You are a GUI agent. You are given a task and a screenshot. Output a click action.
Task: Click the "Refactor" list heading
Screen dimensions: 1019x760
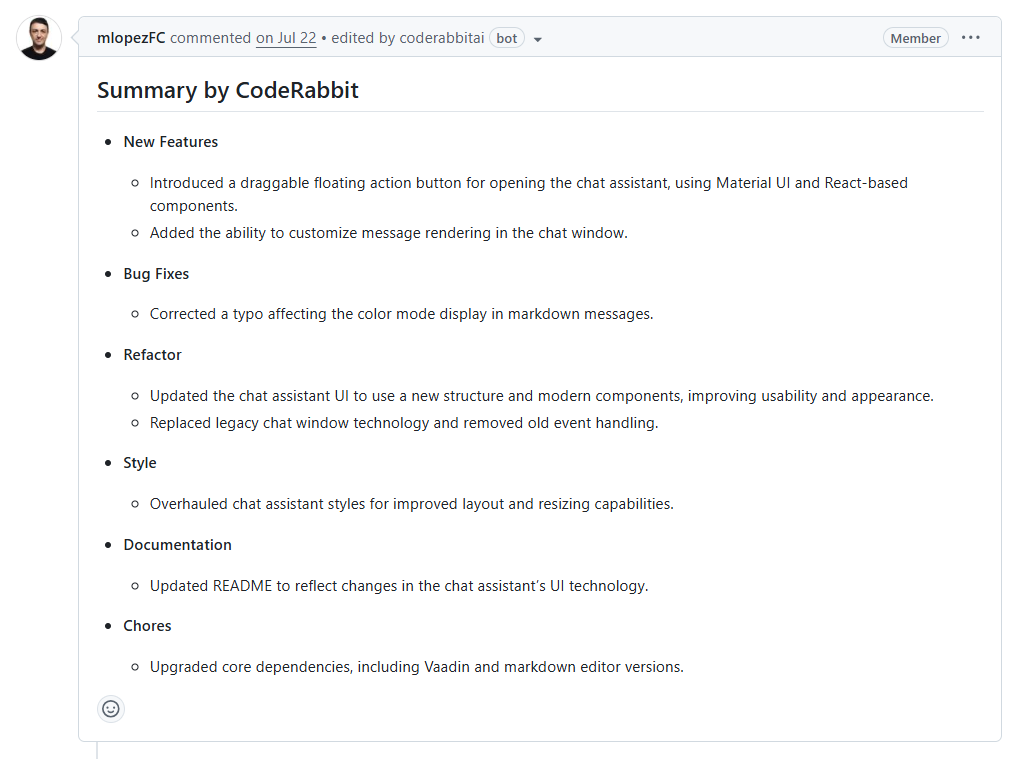coord(153,355)
